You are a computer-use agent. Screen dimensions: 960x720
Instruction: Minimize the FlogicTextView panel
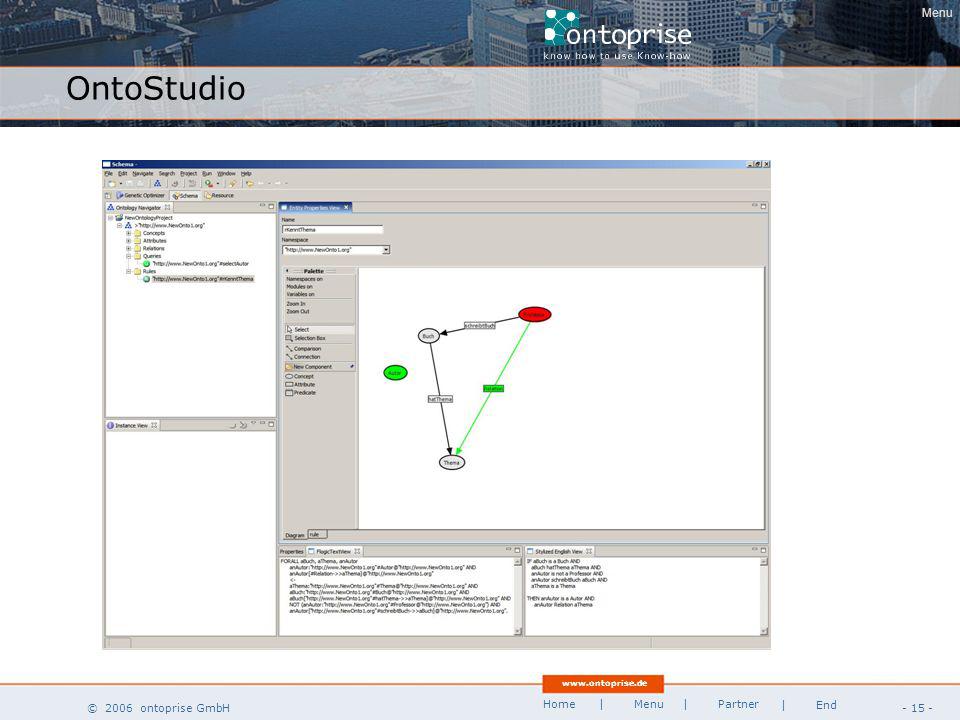tap(508, 550)
